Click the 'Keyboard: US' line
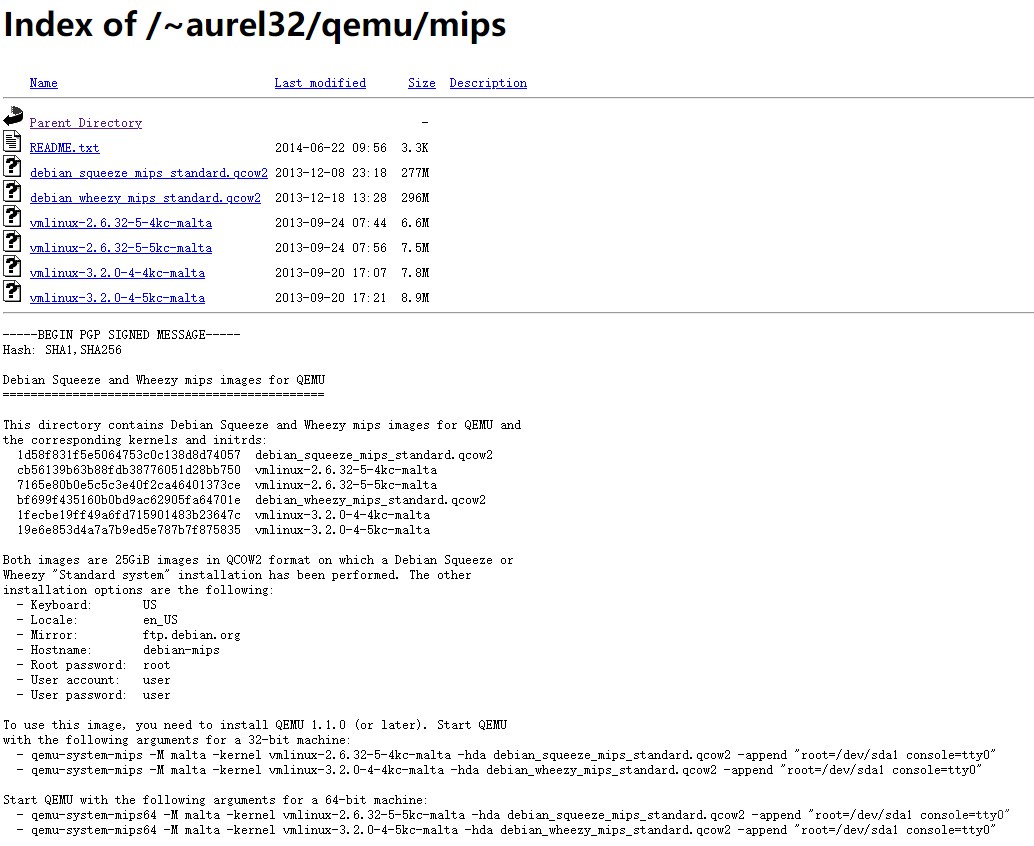Screen dimensions: 1034x846 87,605
